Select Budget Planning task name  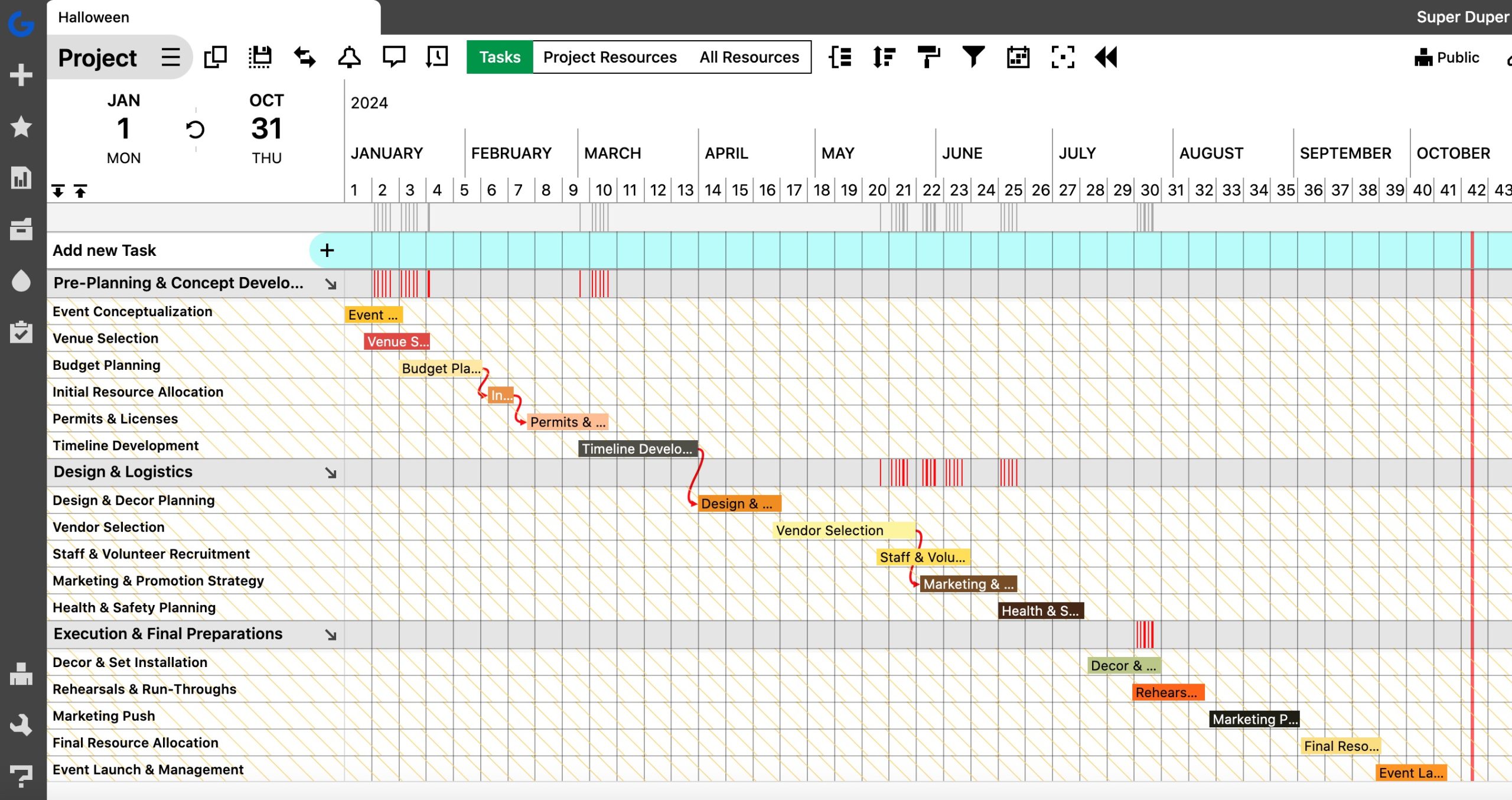tap(106, 365)
